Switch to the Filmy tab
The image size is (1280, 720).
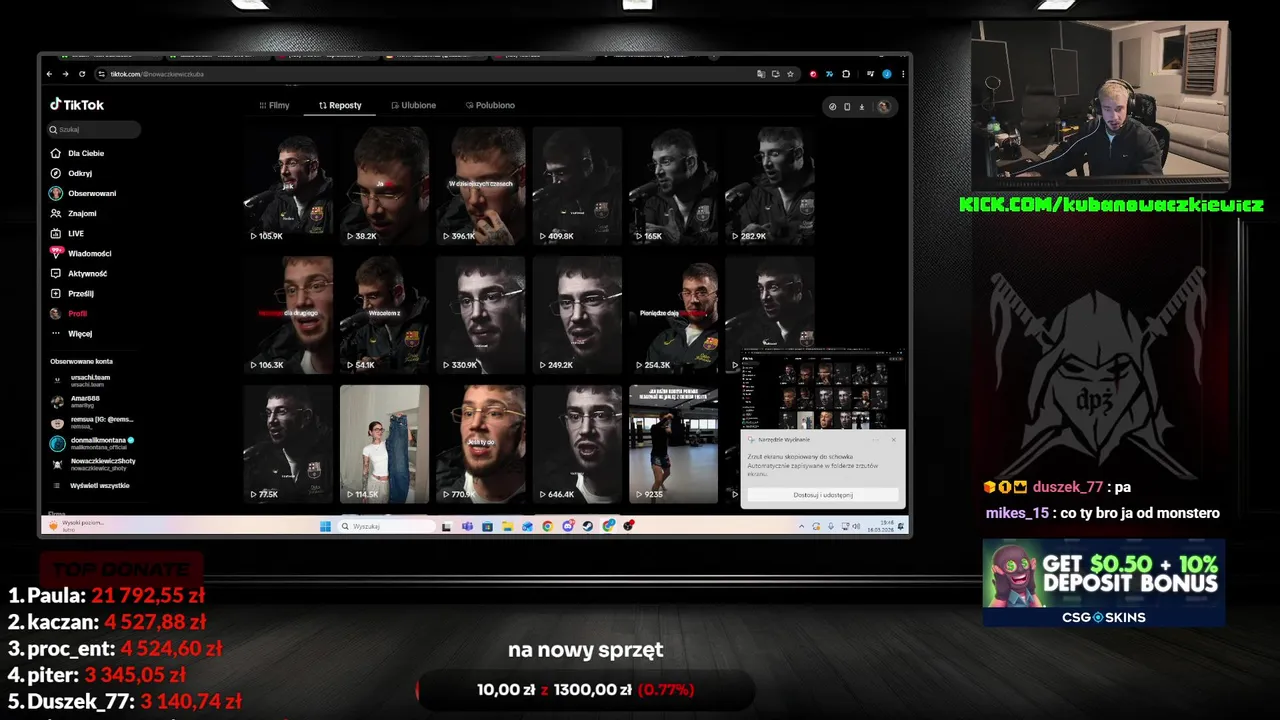pos(274,105)
